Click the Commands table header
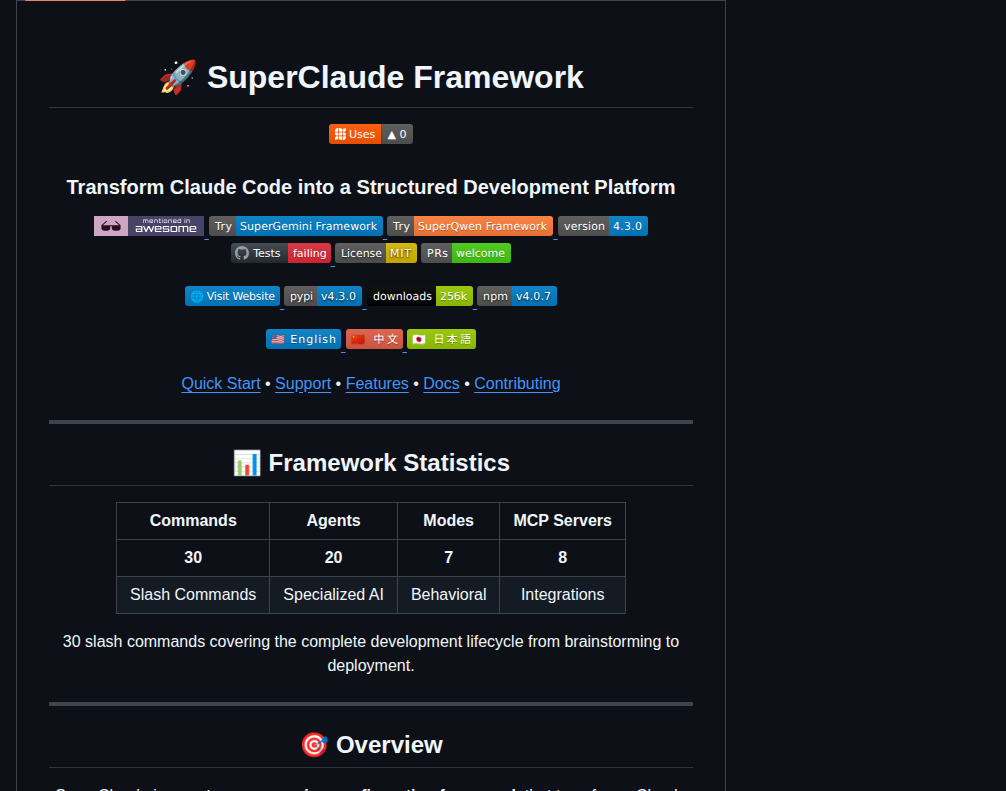The image size is (1006, 791). point(193,520)
